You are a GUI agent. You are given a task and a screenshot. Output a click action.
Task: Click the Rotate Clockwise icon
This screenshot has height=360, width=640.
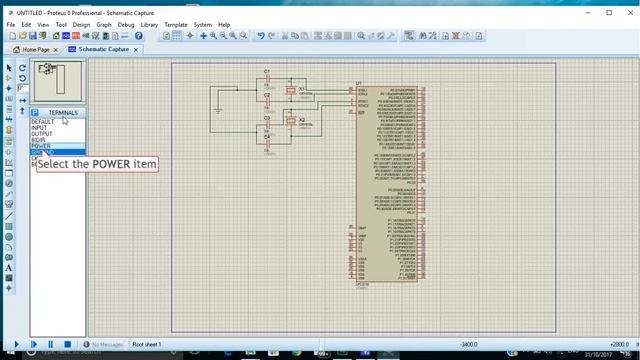[22, 68]
